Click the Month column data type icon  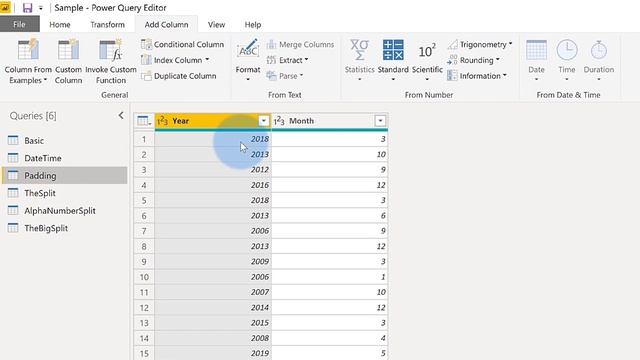pos(279,121)
